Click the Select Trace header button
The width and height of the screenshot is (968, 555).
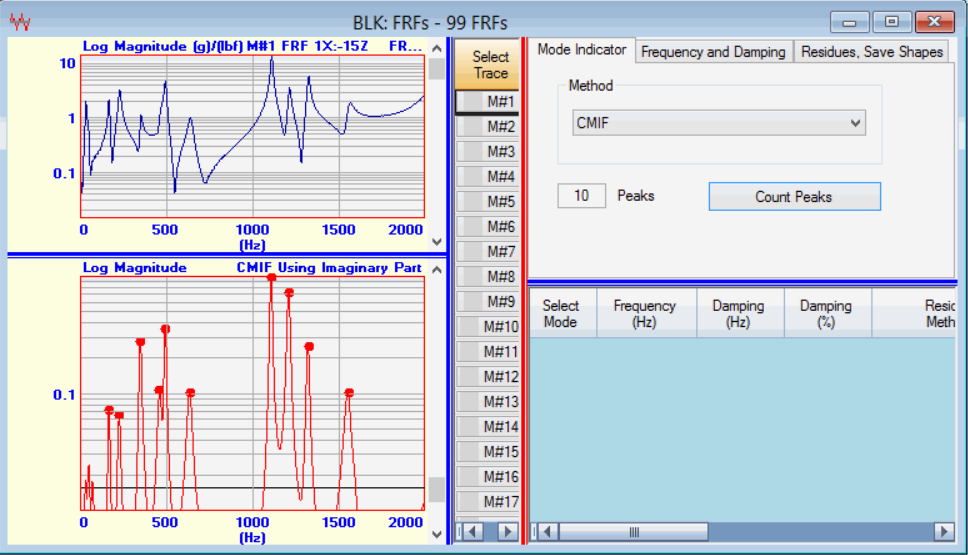(489, 65)
